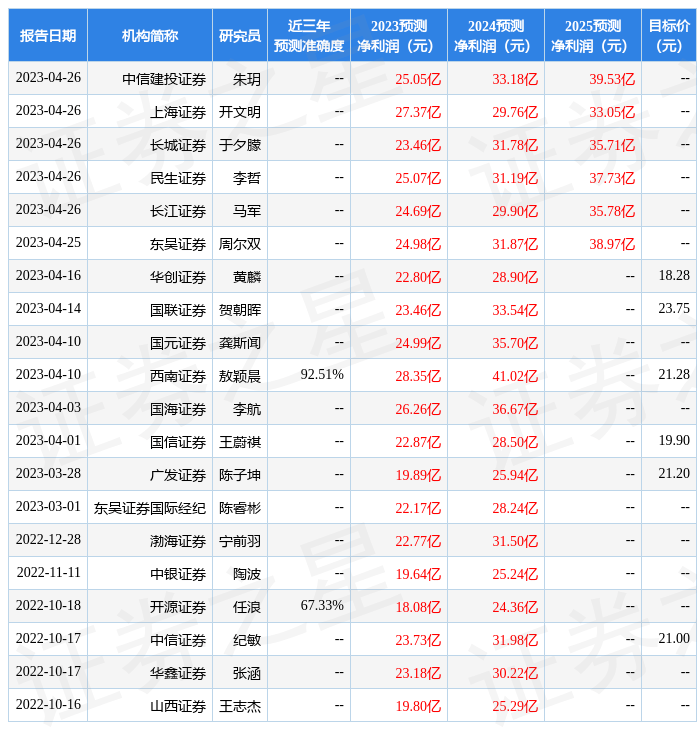Click the 29.90亿 value
The width and height of the screenshot is (697, 730).
coord(515,211)
